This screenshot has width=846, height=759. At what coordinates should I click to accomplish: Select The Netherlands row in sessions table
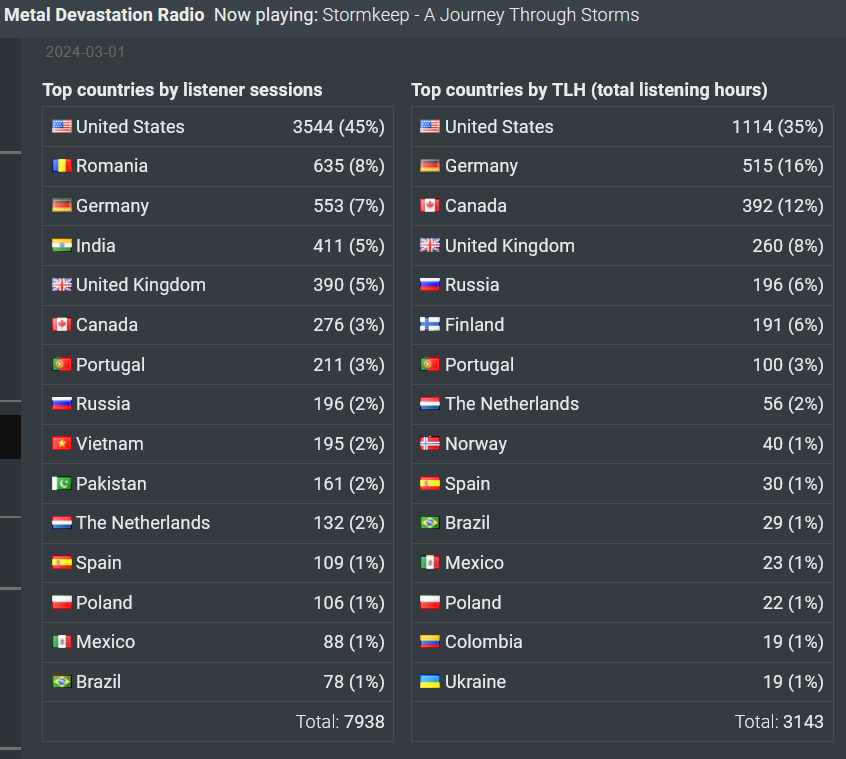pyautogui.click(x=218, y=523)
